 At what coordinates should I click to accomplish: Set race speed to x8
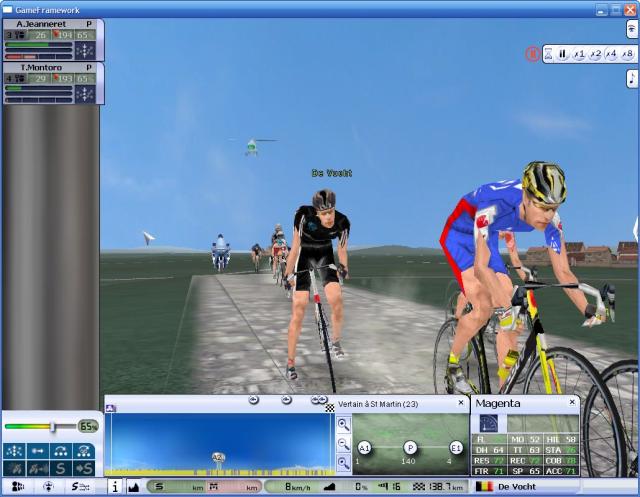point(627,54)
